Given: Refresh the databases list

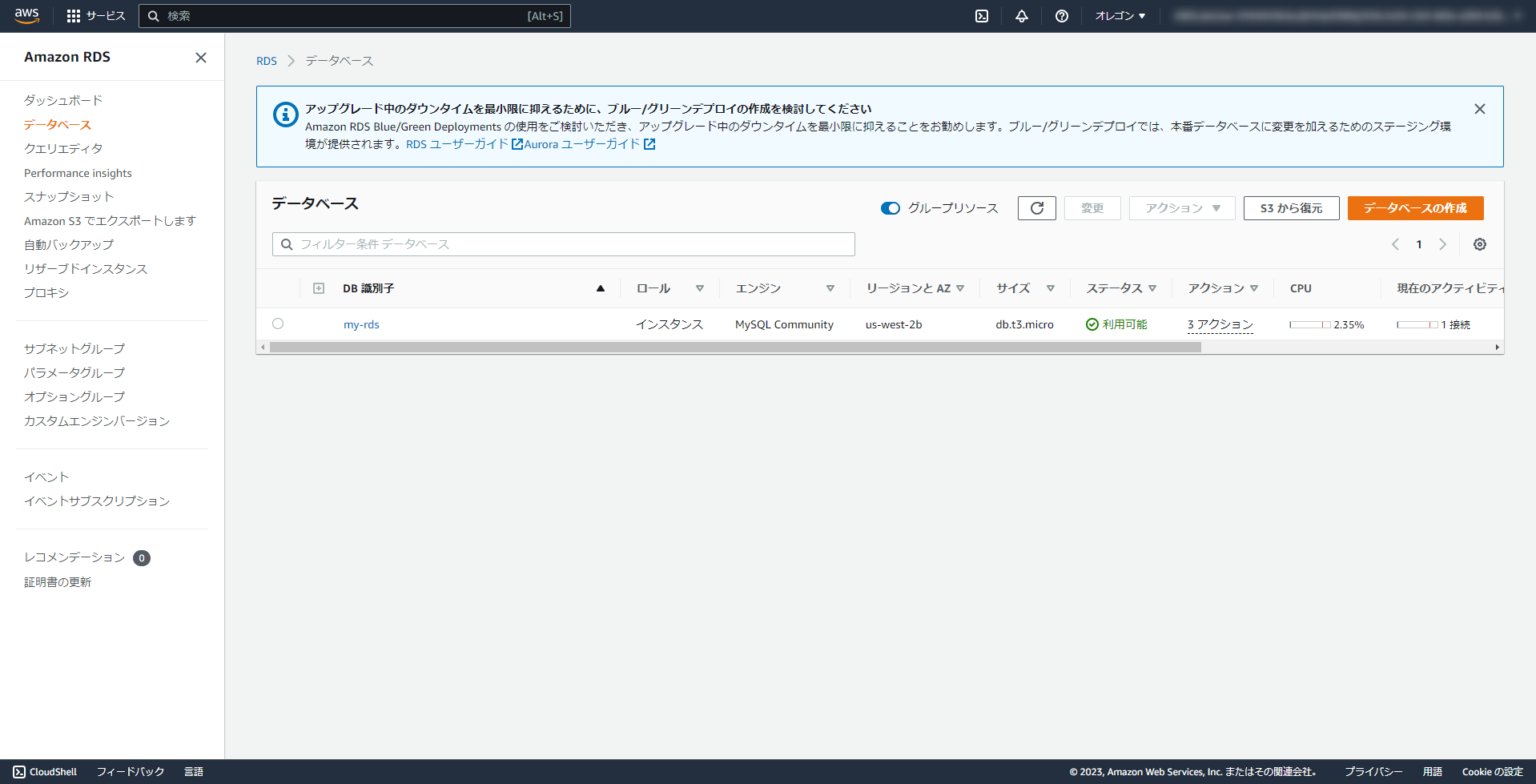Looking at the screenshot, I should (x=1036, y=207).
